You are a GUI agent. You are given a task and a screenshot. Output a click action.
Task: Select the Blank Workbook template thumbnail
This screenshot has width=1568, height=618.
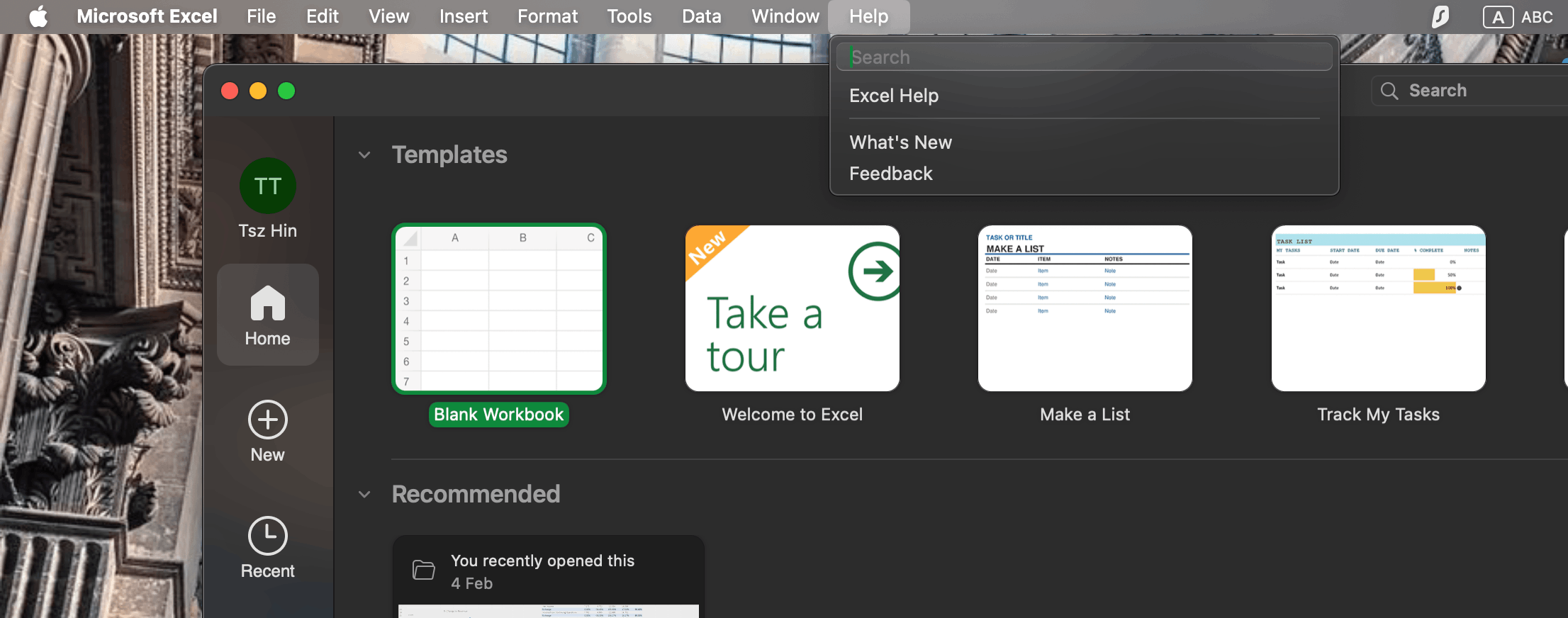499,308
